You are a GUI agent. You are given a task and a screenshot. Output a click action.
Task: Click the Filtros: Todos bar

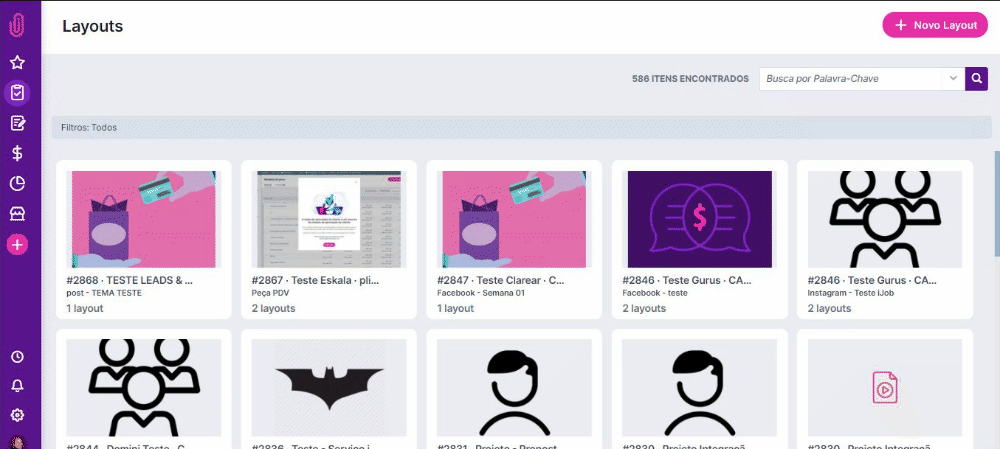click(522, 128)
